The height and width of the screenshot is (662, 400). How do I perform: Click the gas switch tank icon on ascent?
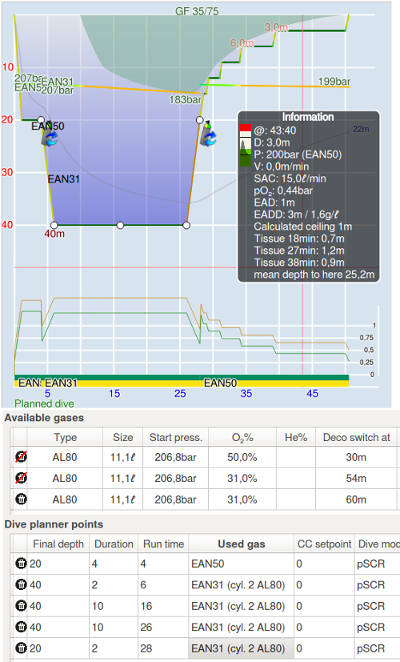(208, 134)
